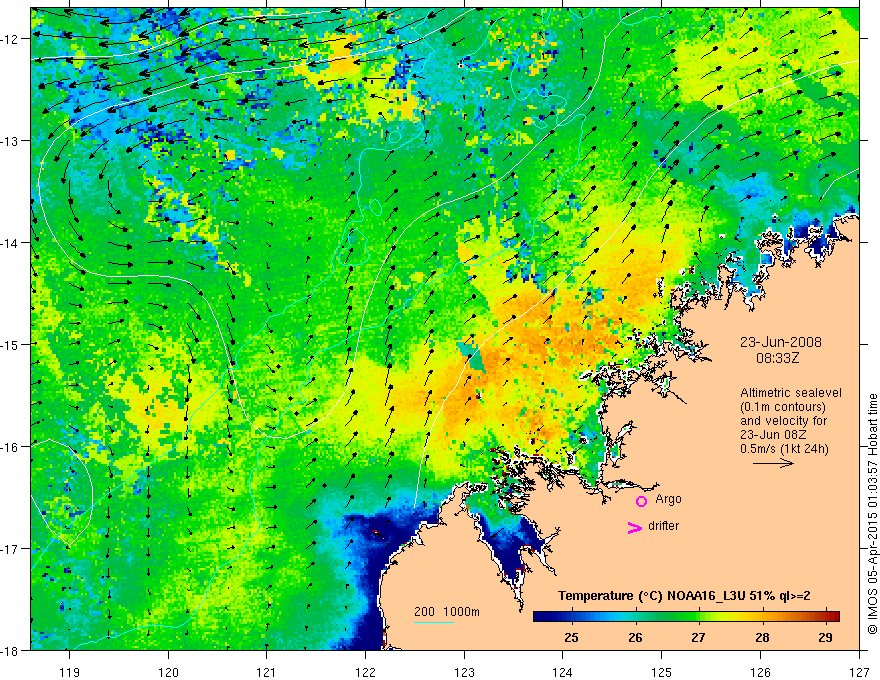Click the latitude axis label -14

coord(10,242)
